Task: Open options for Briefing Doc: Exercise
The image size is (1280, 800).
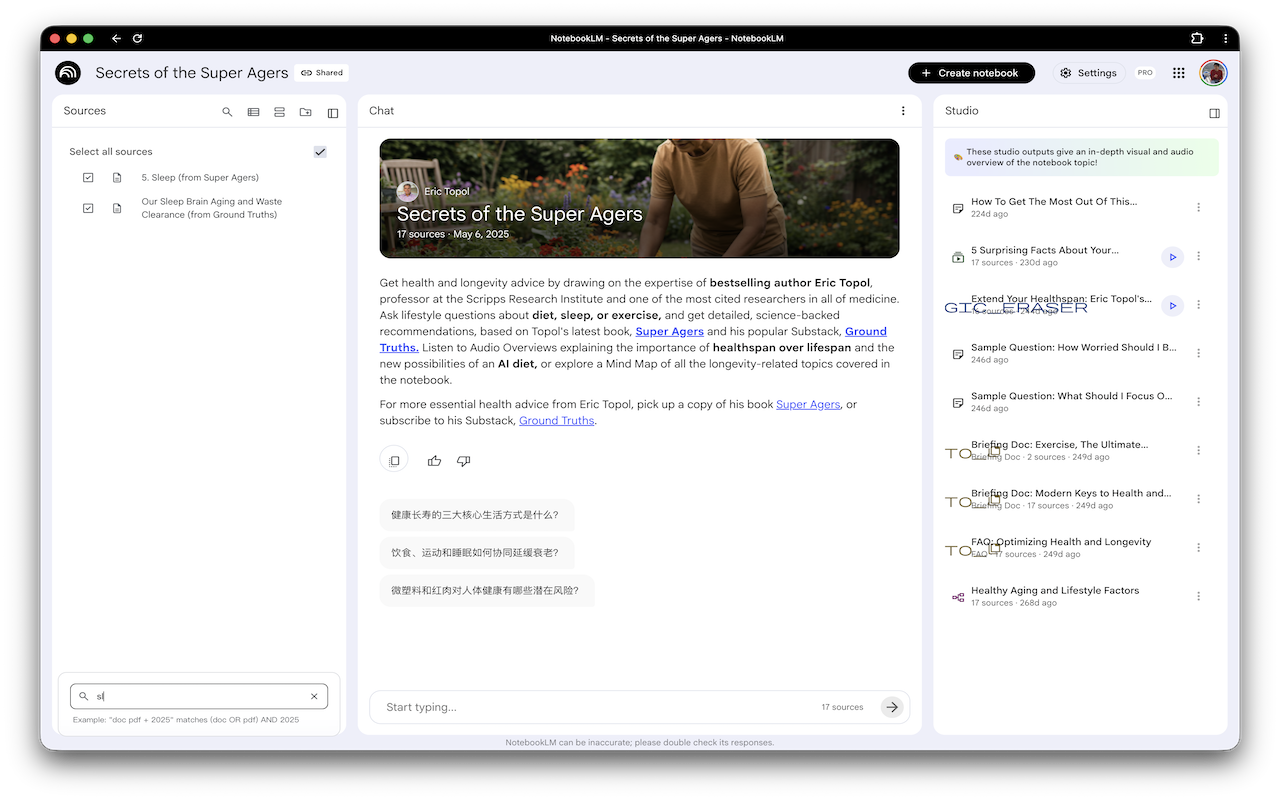Action: (x=1198, y=451)
